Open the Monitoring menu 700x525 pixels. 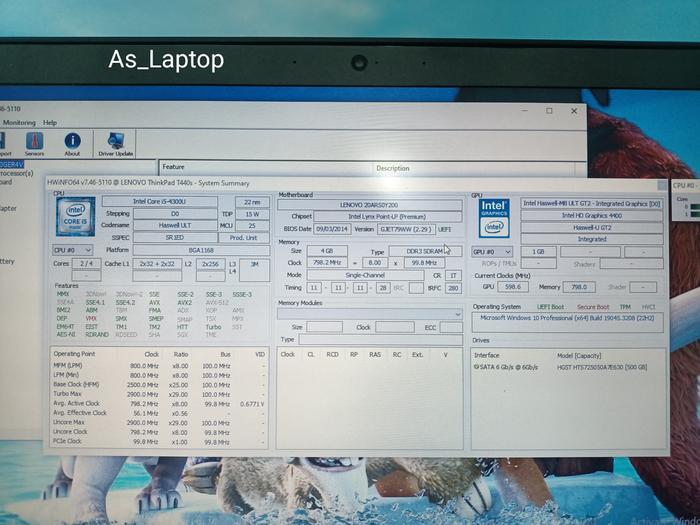pos(18,122)
